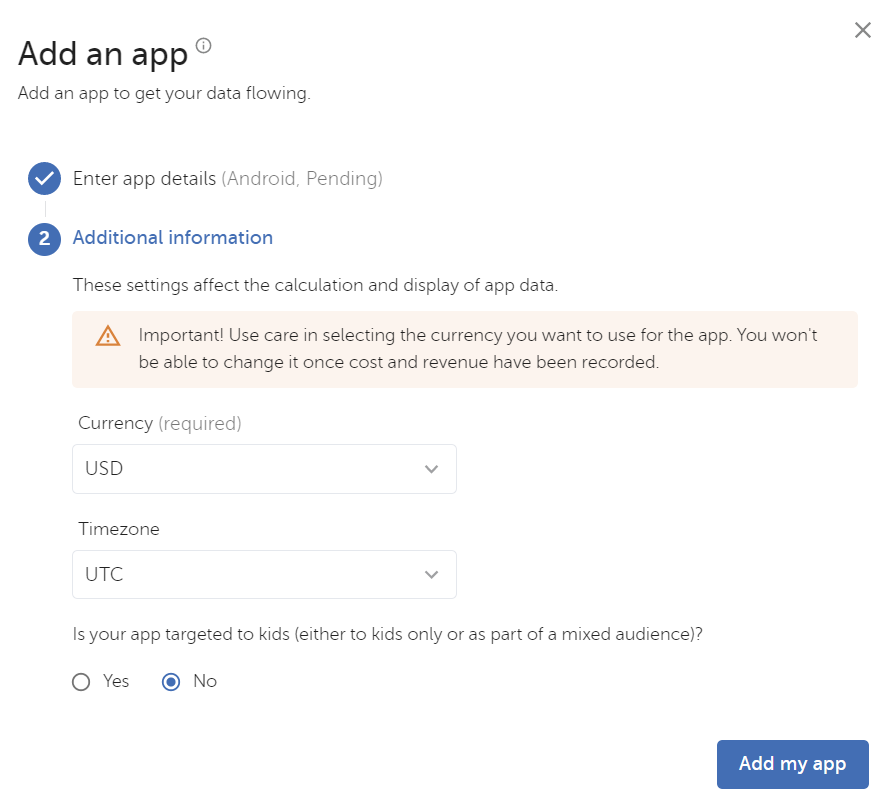Click the Add an app dialog title
888x805 pixels.
pos(103,55)
